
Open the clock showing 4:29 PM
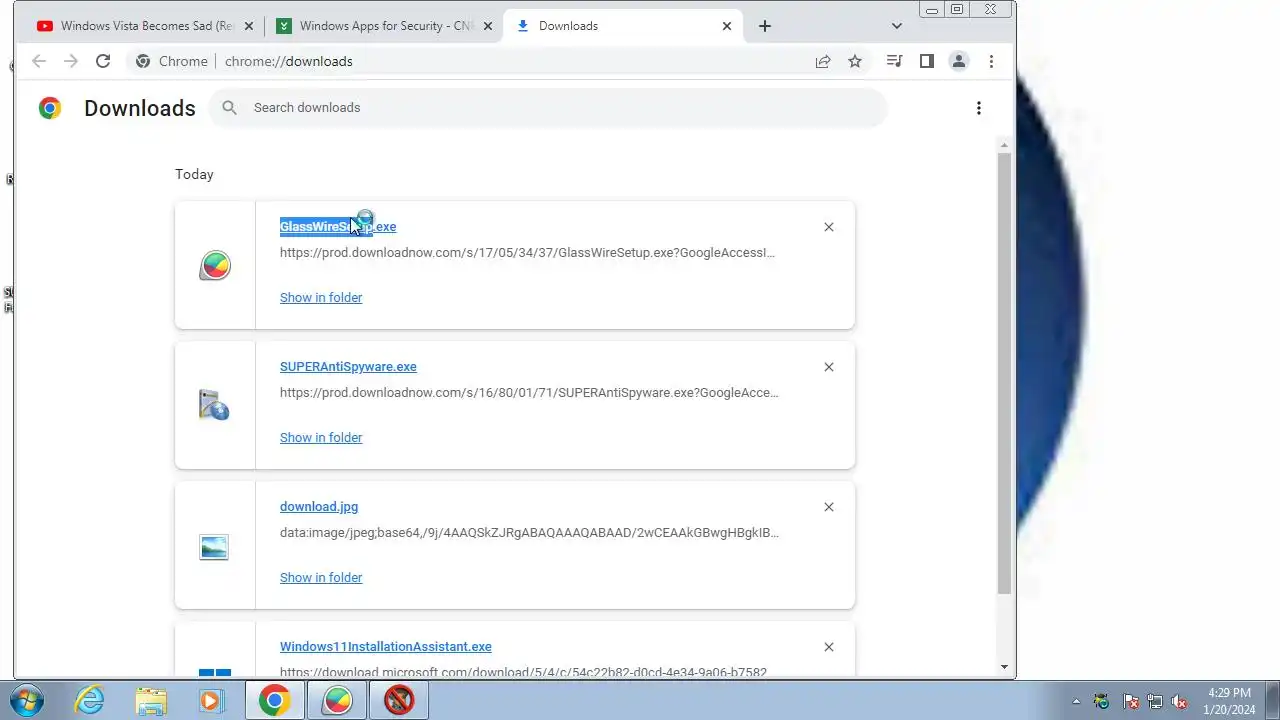point(1229,701)
